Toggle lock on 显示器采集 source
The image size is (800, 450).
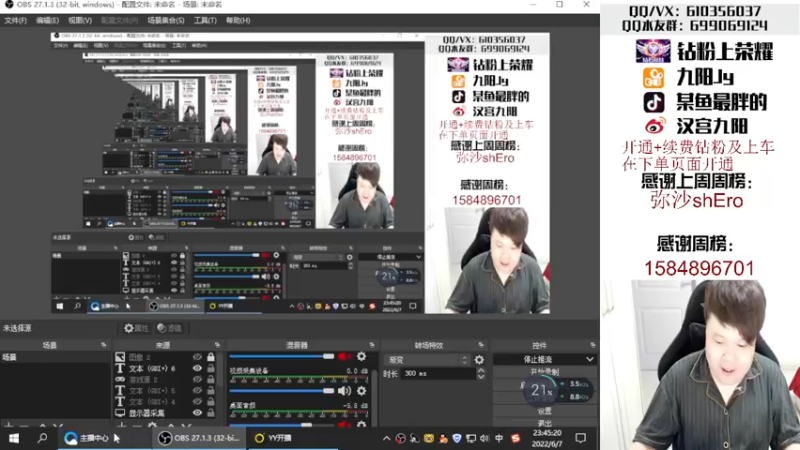[211, 413]
